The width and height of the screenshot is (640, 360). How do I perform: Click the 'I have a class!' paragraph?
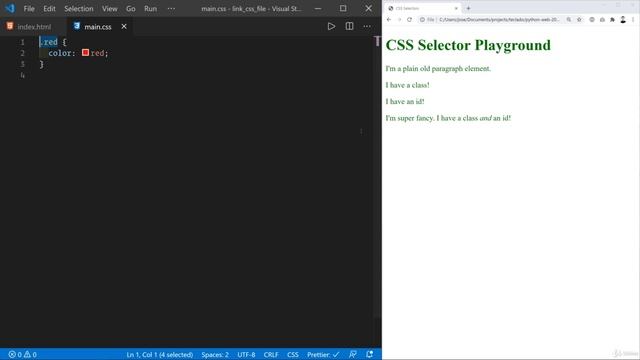[x=407, y=85]
